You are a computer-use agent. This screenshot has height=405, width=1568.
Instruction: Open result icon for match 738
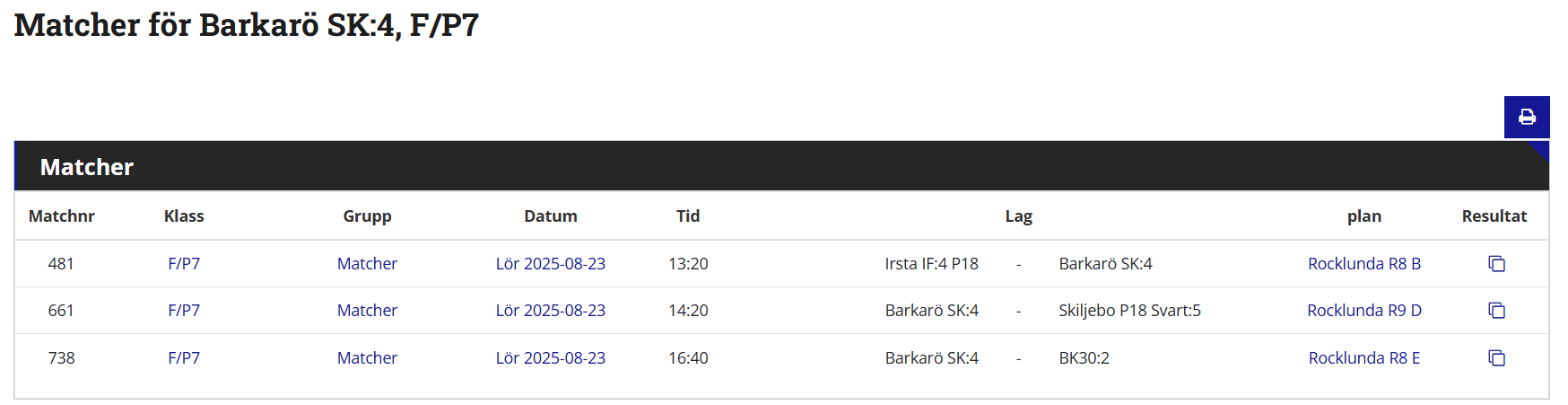1496,358
